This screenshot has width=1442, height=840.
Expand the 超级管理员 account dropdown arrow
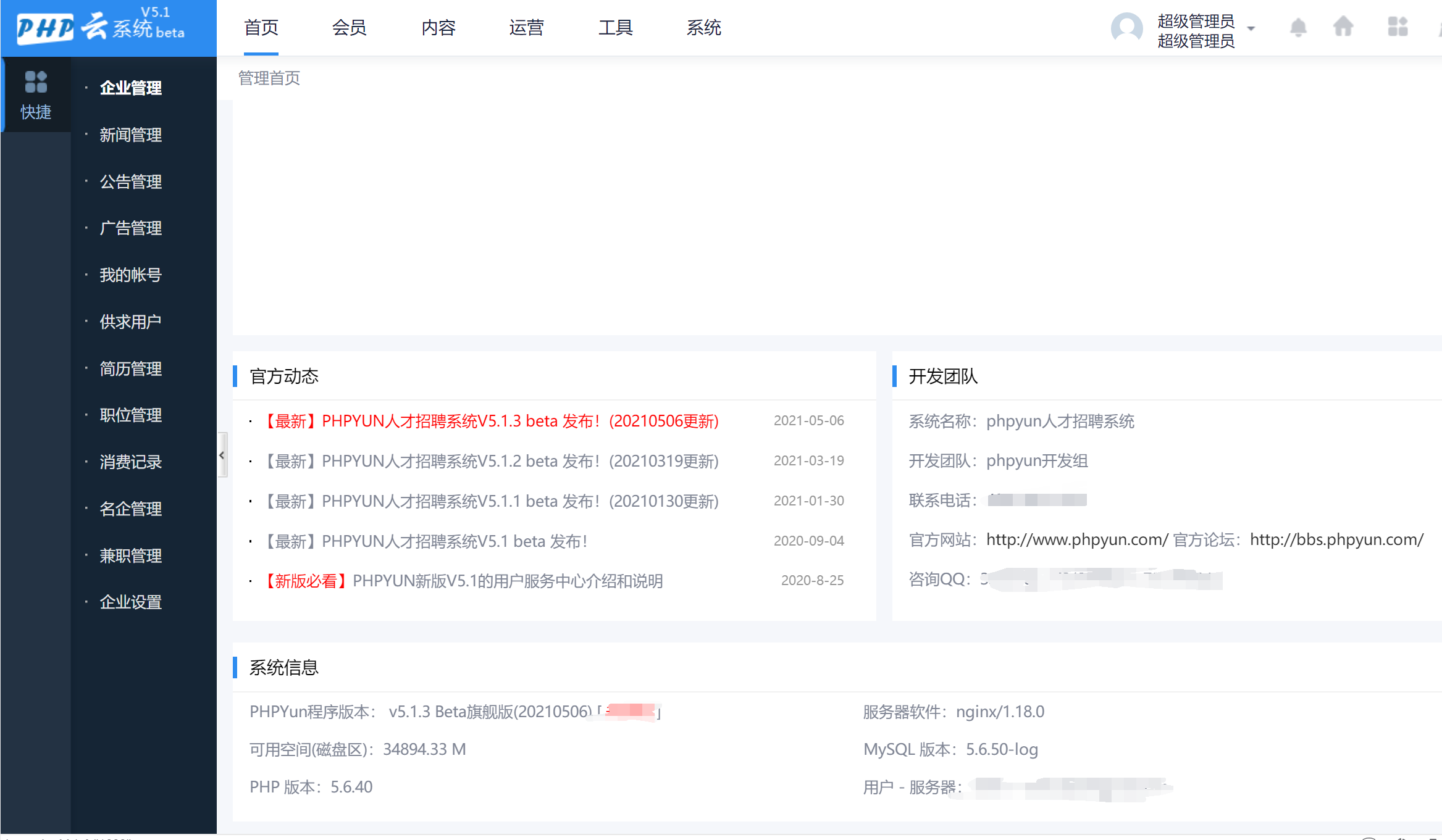point(1251,29)
